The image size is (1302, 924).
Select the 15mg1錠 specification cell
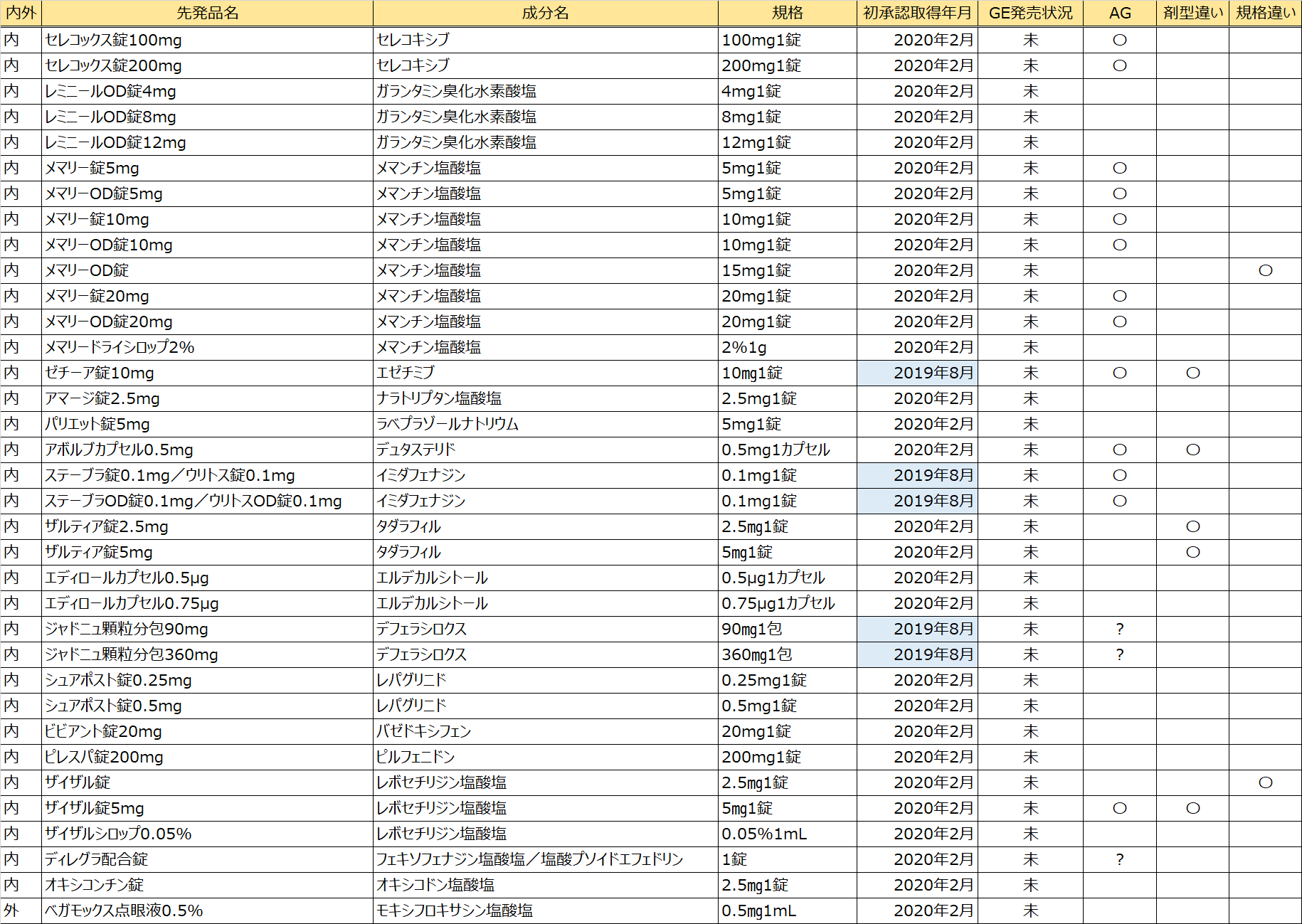pos(788,270)
